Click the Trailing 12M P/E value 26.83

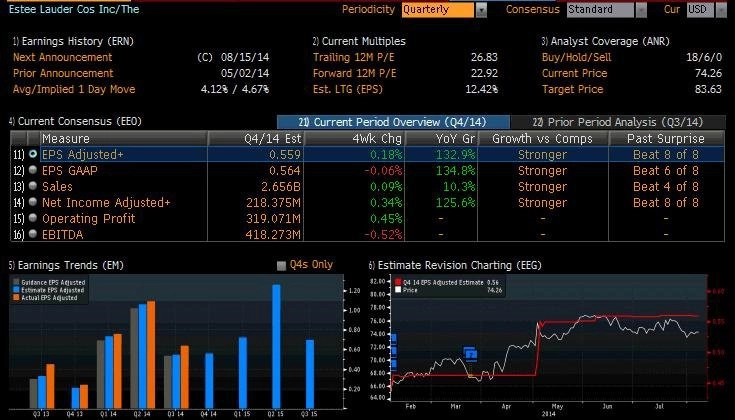[484, 57]
